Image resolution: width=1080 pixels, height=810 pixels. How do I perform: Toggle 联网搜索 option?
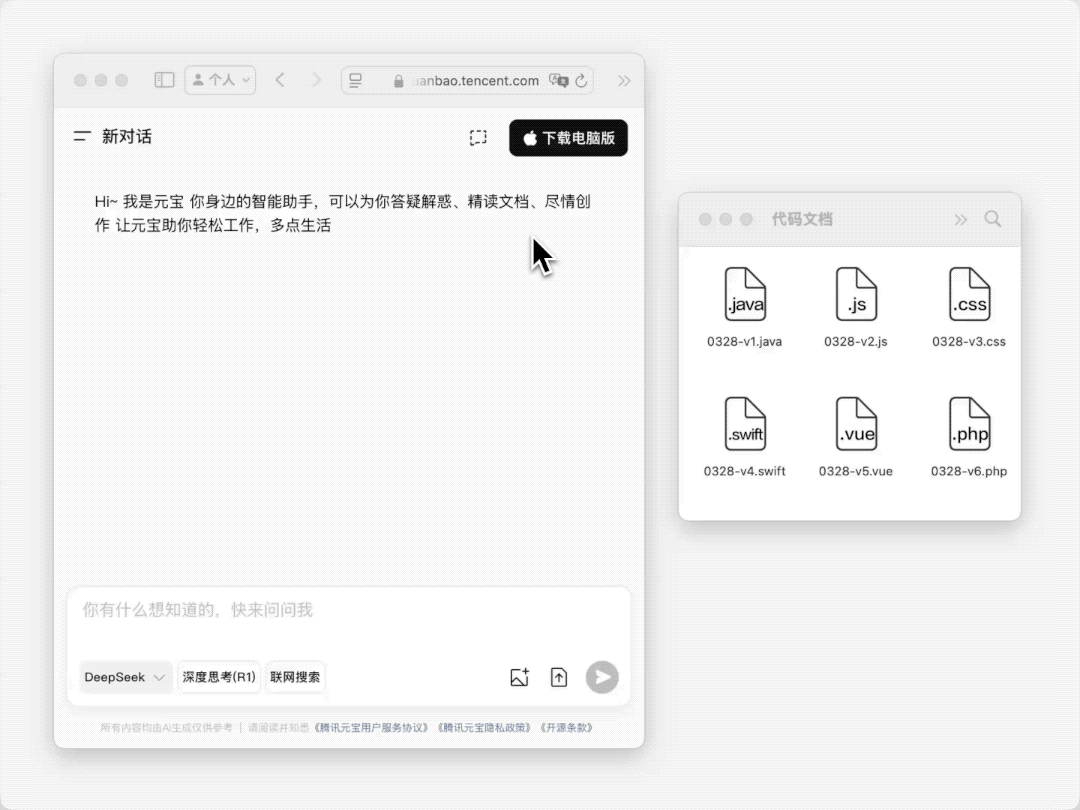coord(295,677)
